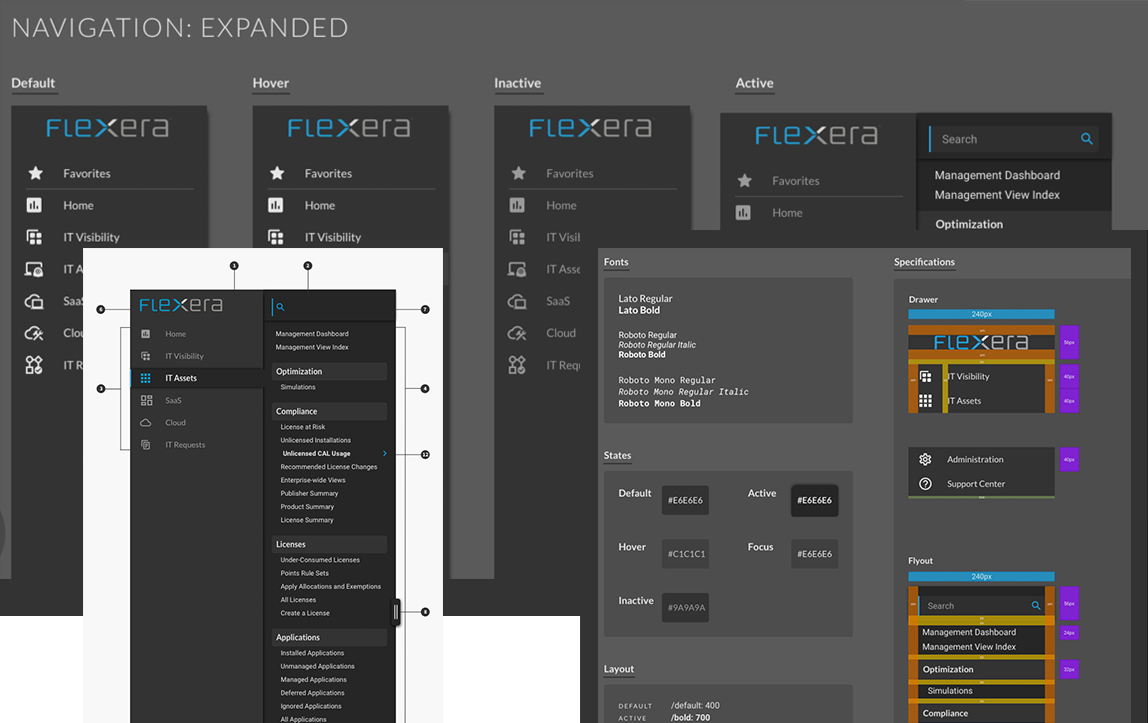Screen dimensions: 1148x723
Task: Click the IT Visibility icon in the Drawer specification
Action: pyautogui.click(x=925, y=377)
